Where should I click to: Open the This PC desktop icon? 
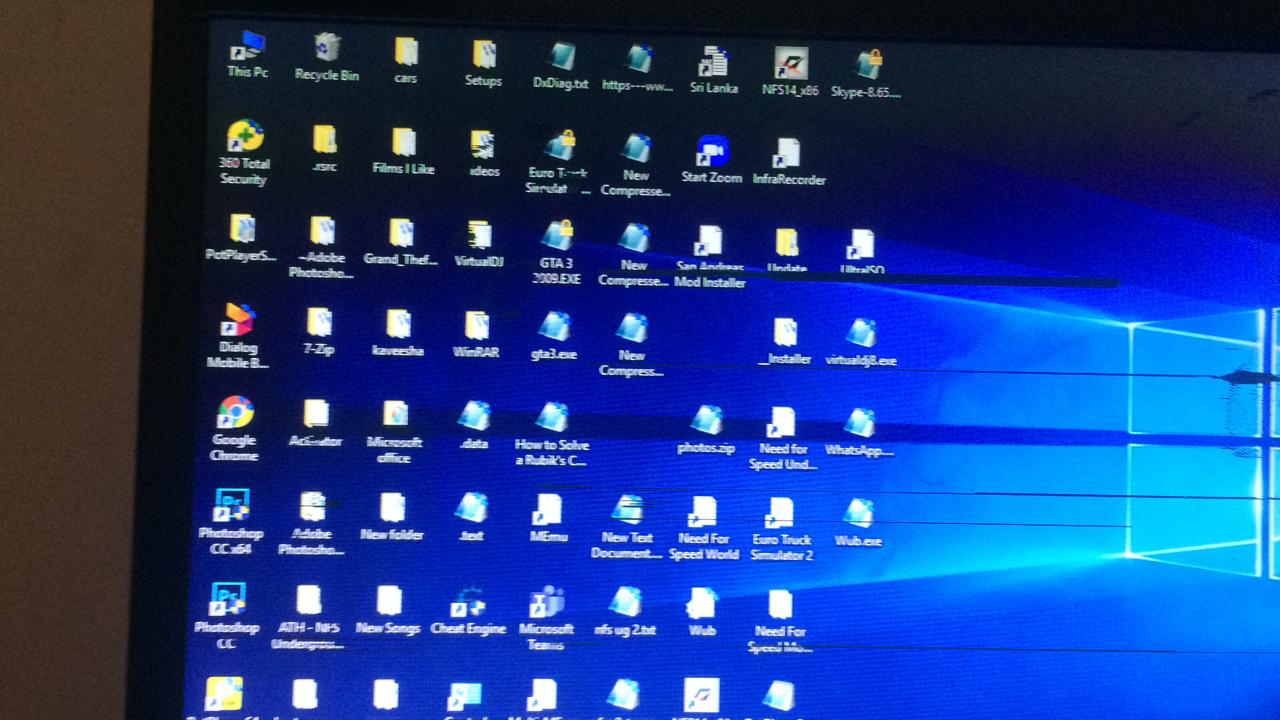click(x=247, y=55)
